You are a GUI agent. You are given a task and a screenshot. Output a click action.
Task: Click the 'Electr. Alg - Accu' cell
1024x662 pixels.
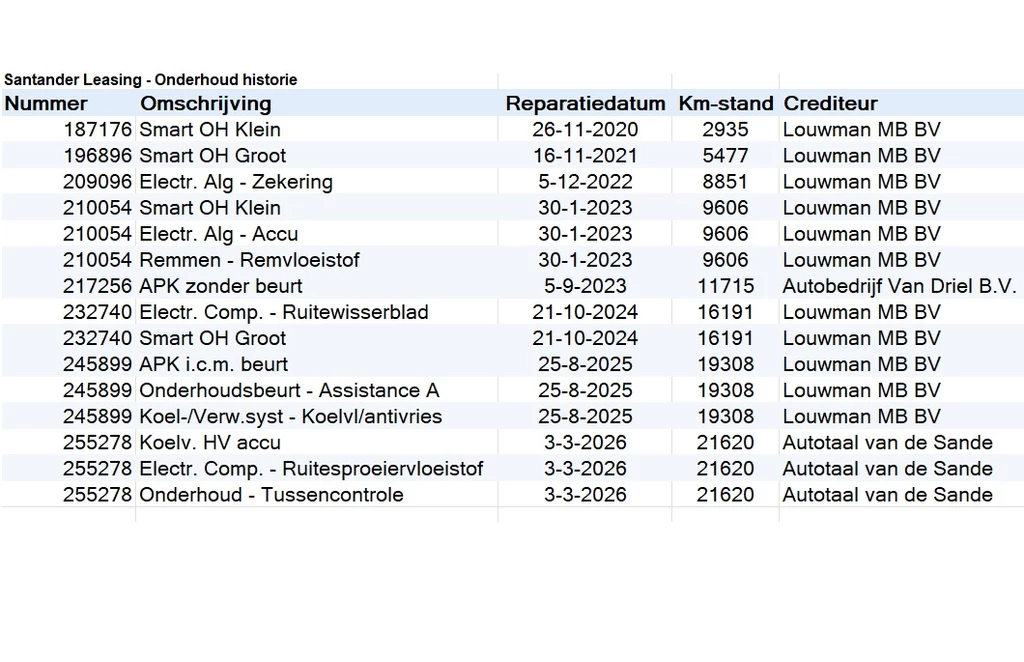317,234
